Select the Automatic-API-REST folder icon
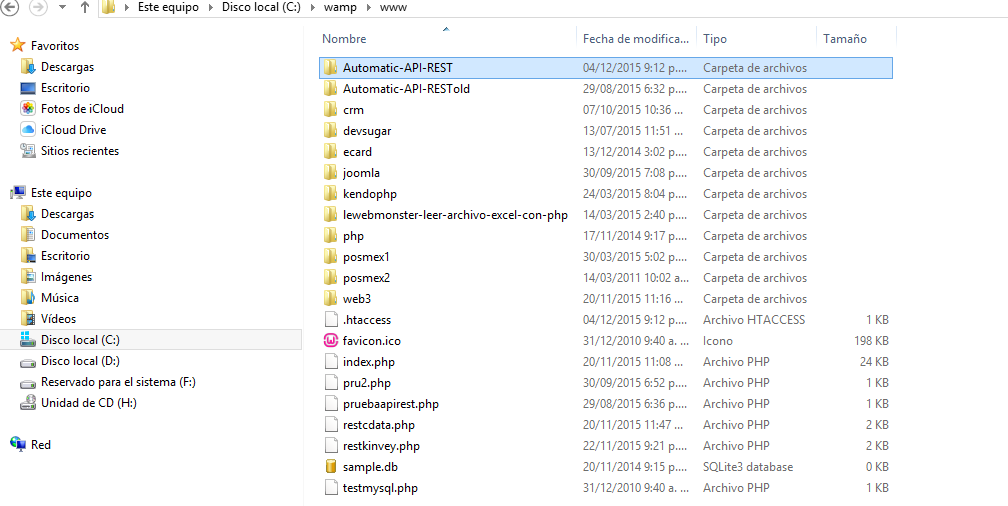This screenshot has height=506, width=1008. [331, 68]
